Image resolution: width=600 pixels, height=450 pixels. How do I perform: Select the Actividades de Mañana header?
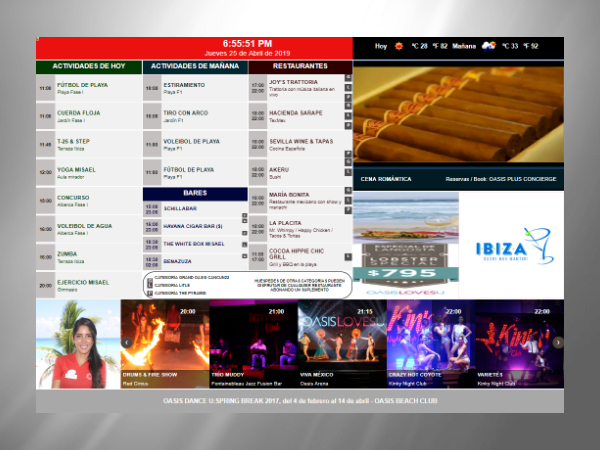[195, 67]
